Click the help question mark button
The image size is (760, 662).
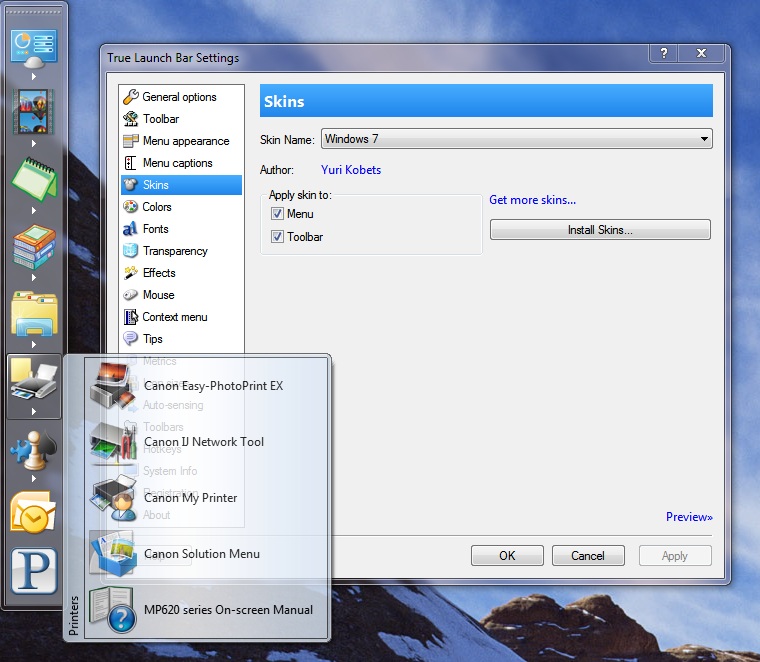pos(664,53)
